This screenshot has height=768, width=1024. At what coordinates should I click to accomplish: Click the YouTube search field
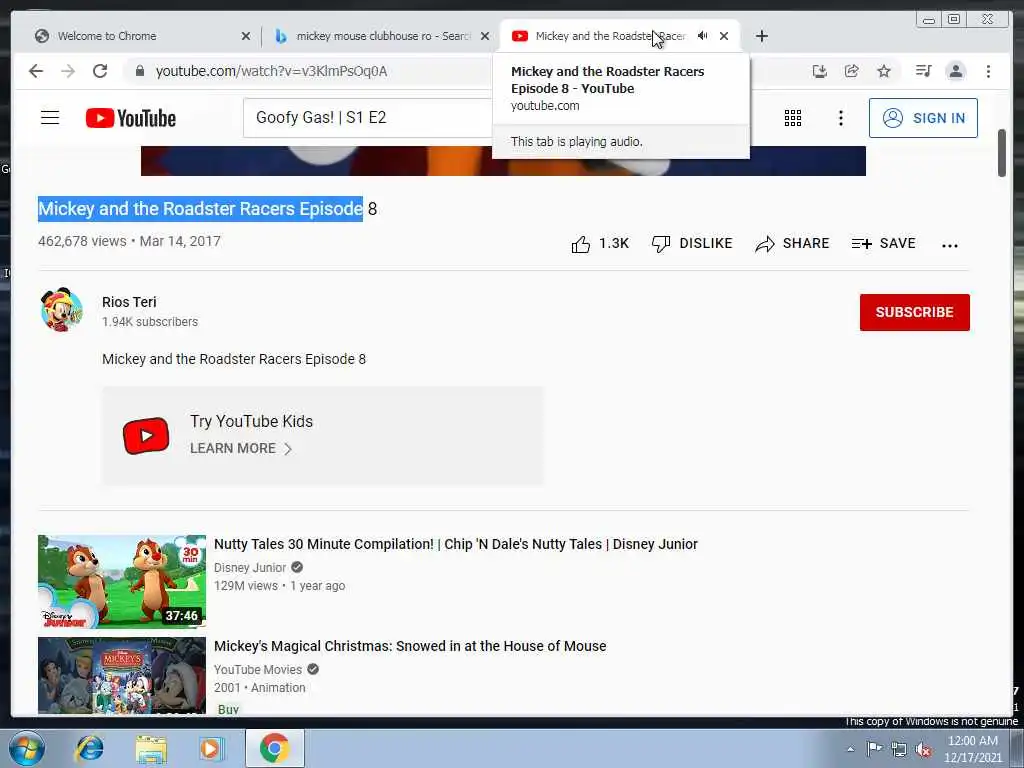click(367, 118)
